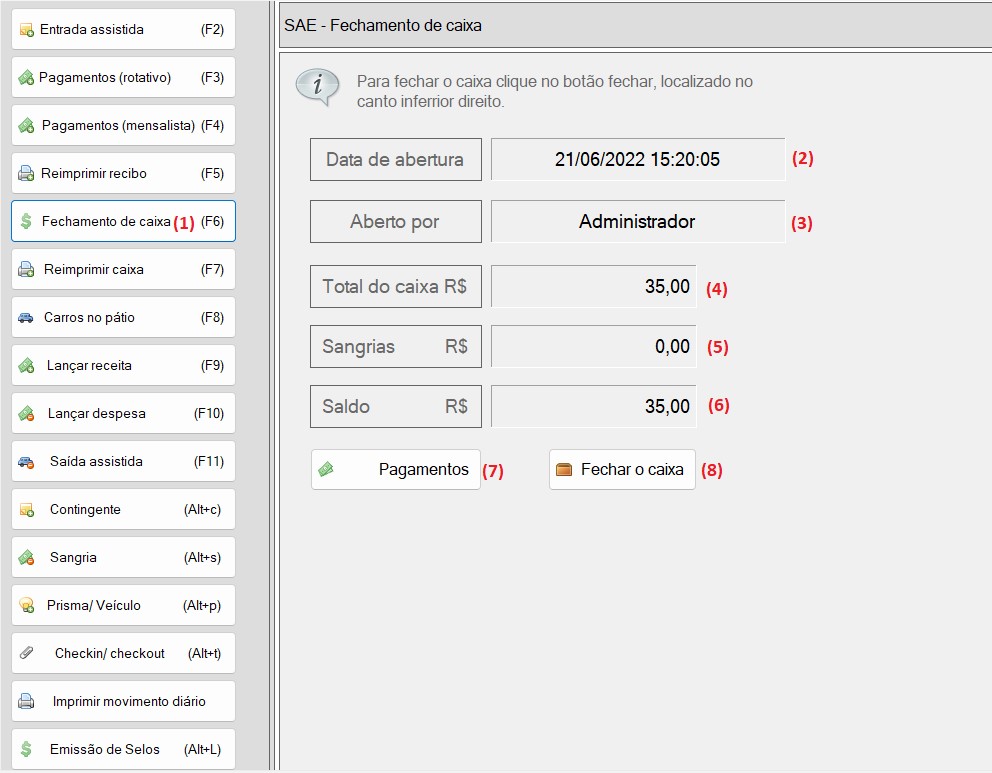This screenshot has height=773, width=992.
Task: Click the Data de abertura label
Action: pos(395,159)
